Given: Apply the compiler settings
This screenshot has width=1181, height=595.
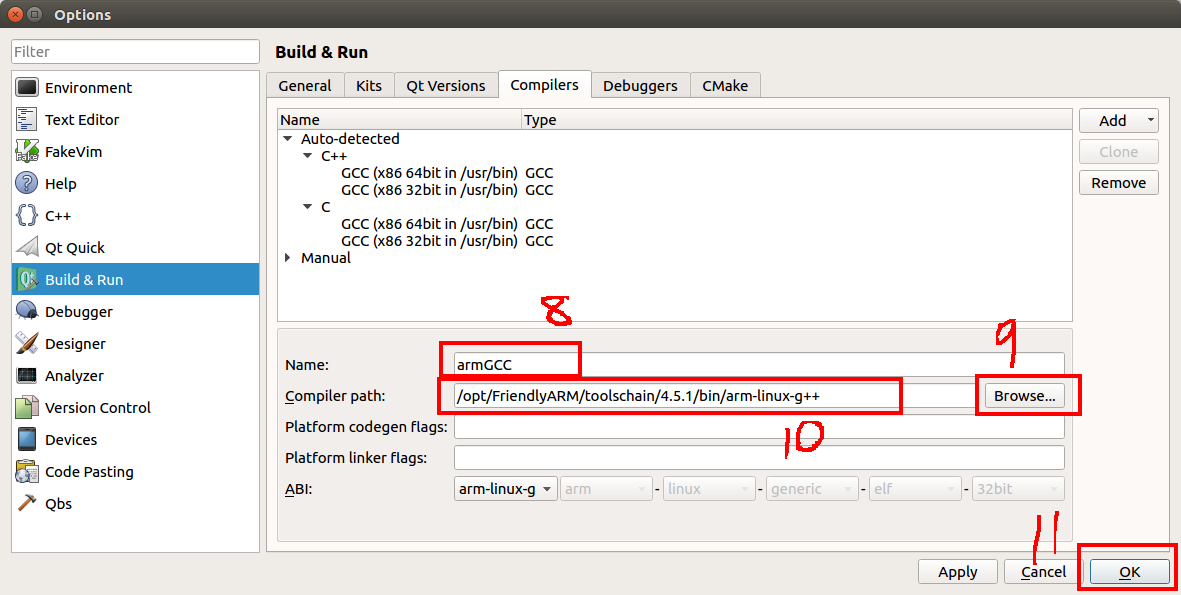Looking at the screenshot, I should click(x=957, y=571).
